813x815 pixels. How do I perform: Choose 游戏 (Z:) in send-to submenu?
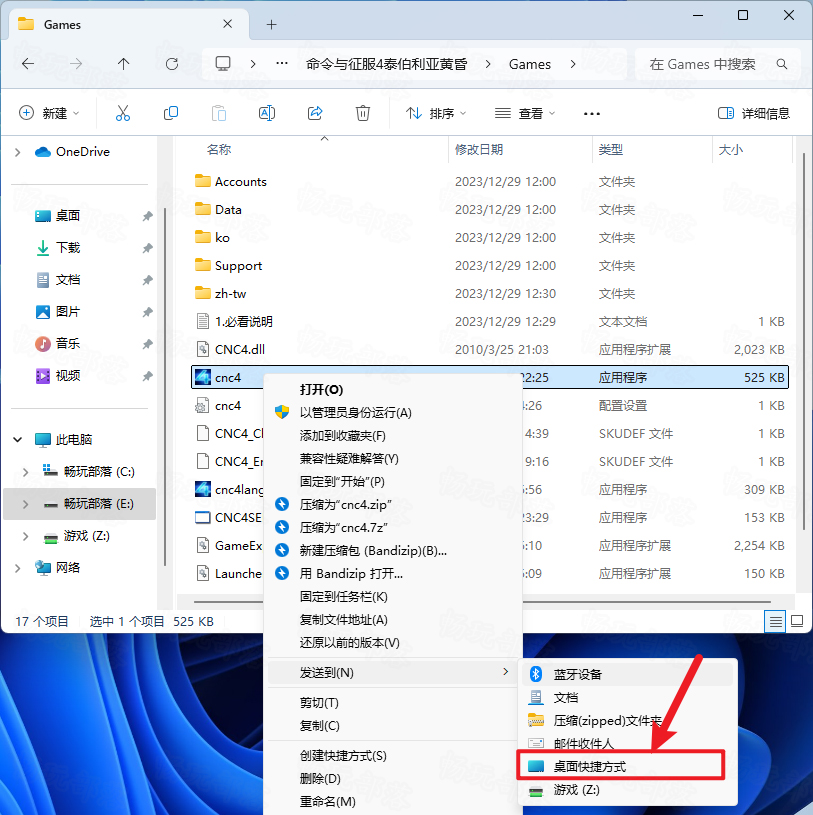(x=627, y=790)
